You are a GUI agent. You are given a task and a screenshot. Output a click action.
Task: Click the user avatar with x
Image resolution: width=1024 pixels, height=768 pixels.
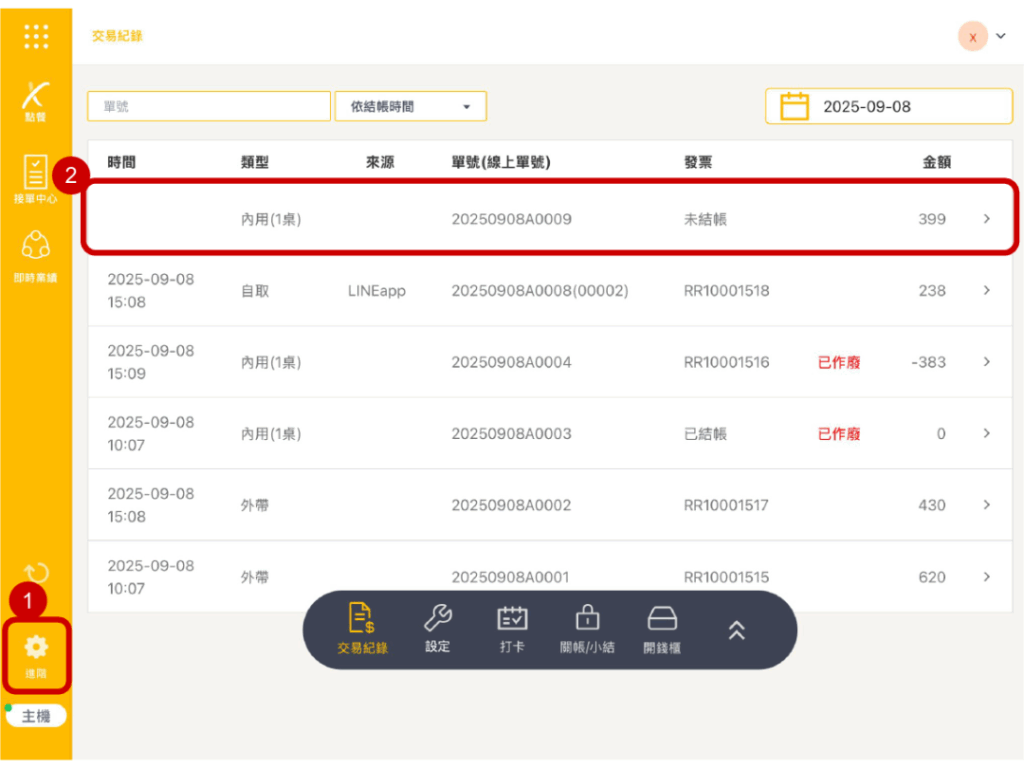coord(972,36)
